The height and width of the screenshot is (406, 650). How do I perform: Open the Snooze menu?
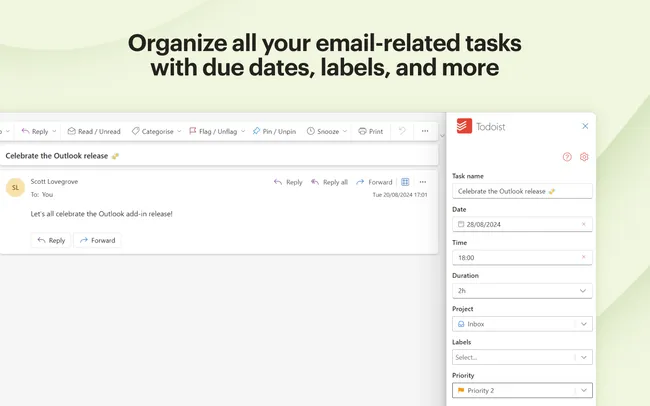pos(327,131)
